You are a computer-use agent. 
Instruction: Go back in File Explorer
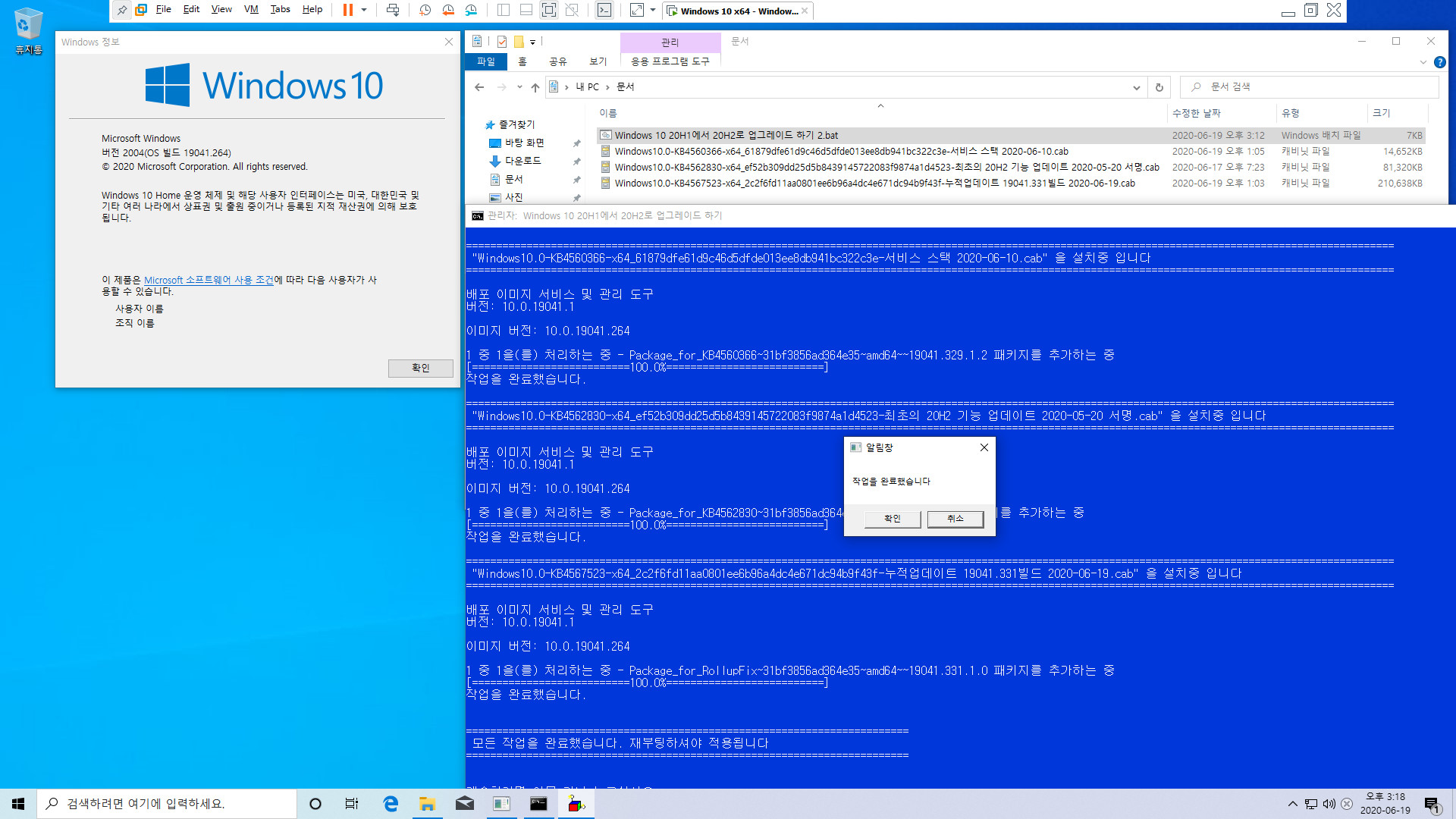click(x=479, y=87)
